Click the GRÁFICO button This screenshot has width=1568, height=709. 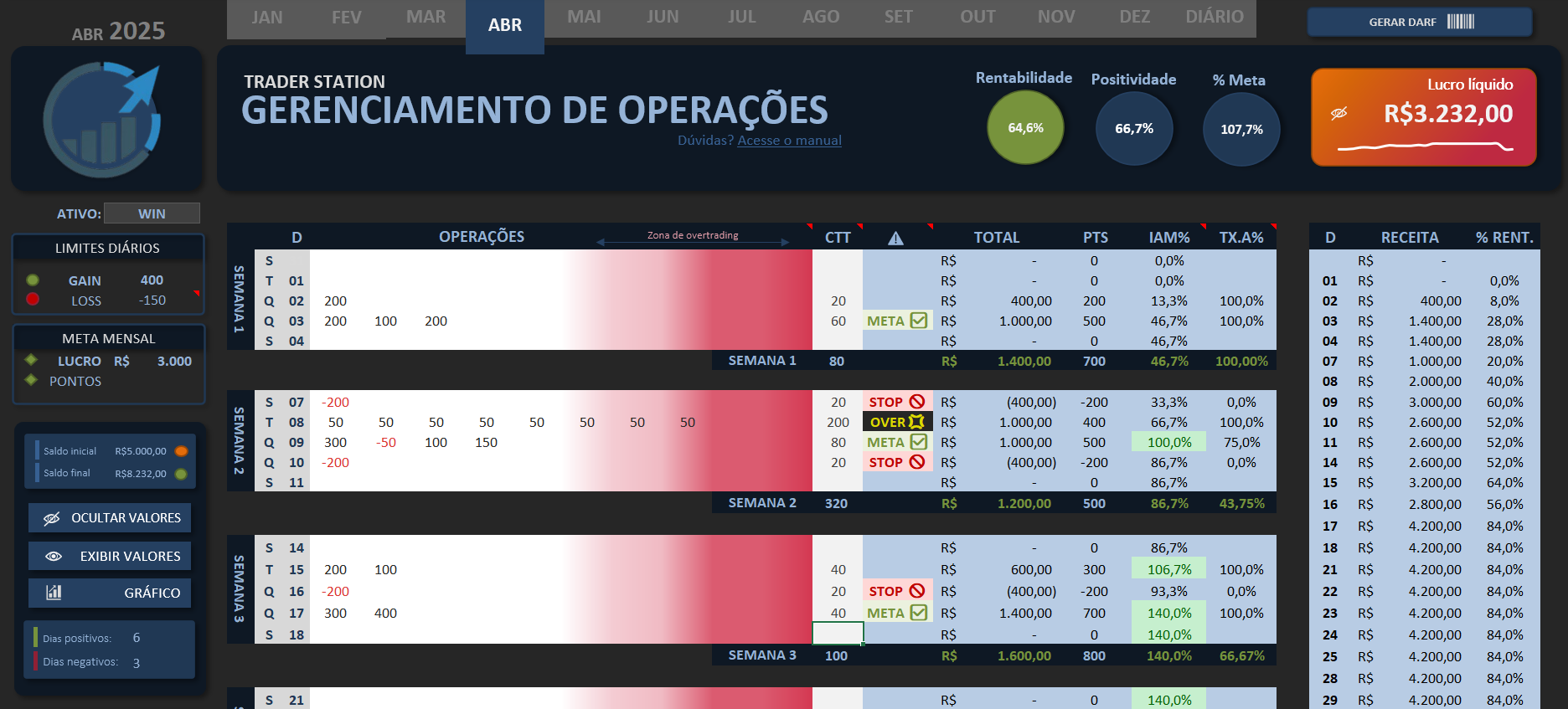point(110,593)
